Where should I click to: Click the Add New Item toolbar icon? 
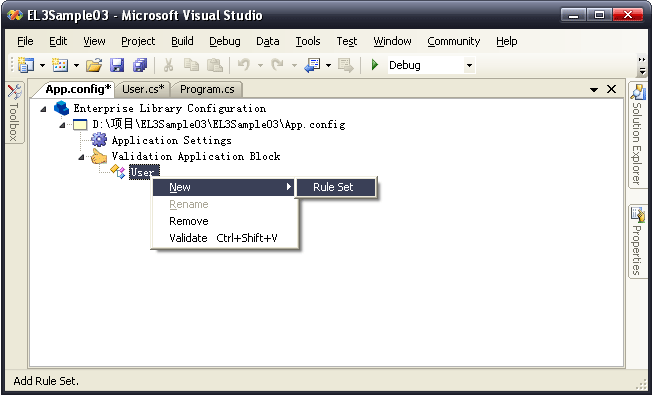[x=60, y=65]
